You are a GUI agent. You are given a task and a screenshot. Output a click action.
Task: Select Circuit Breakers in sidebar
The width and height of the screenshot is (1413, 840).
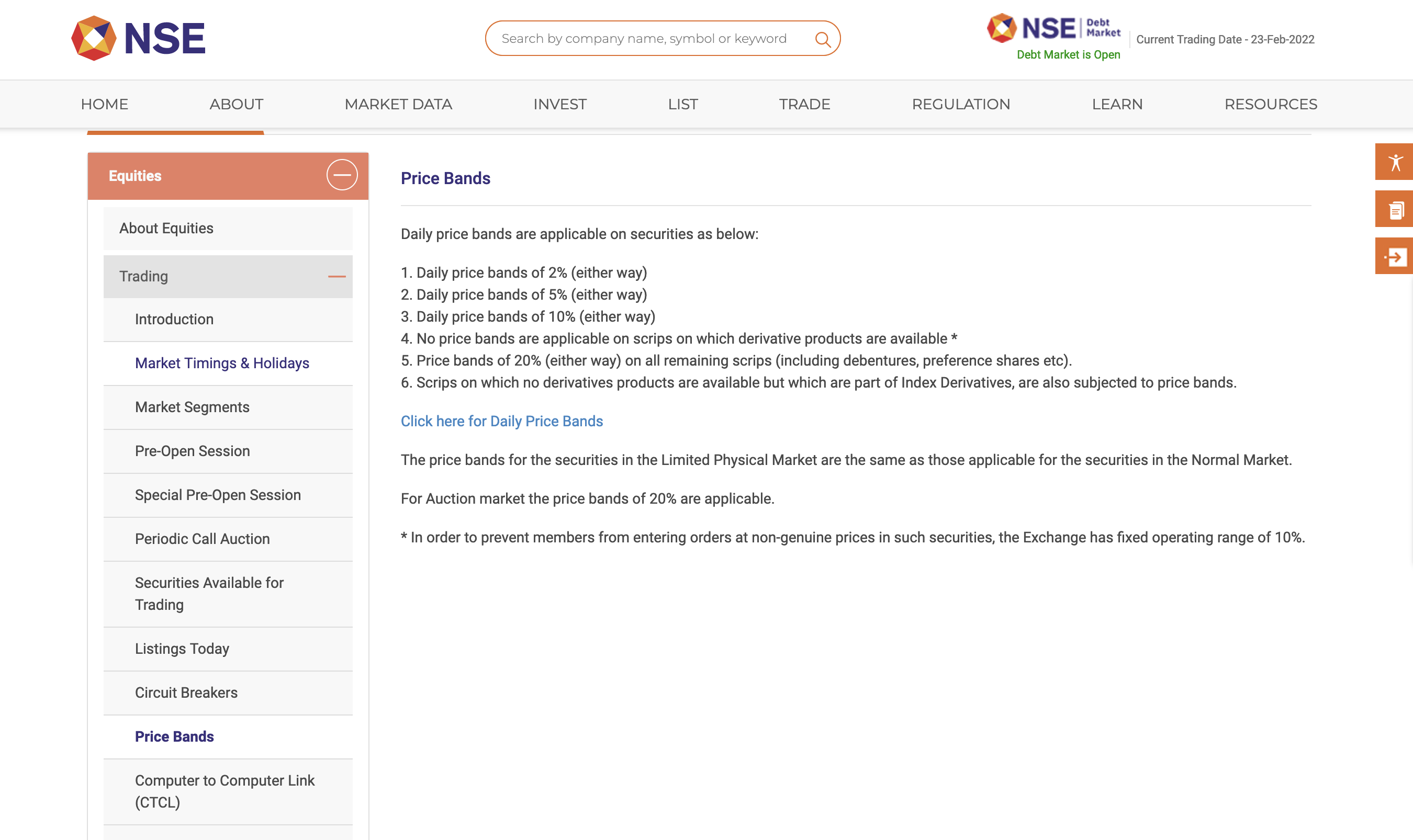coord(186,693)
